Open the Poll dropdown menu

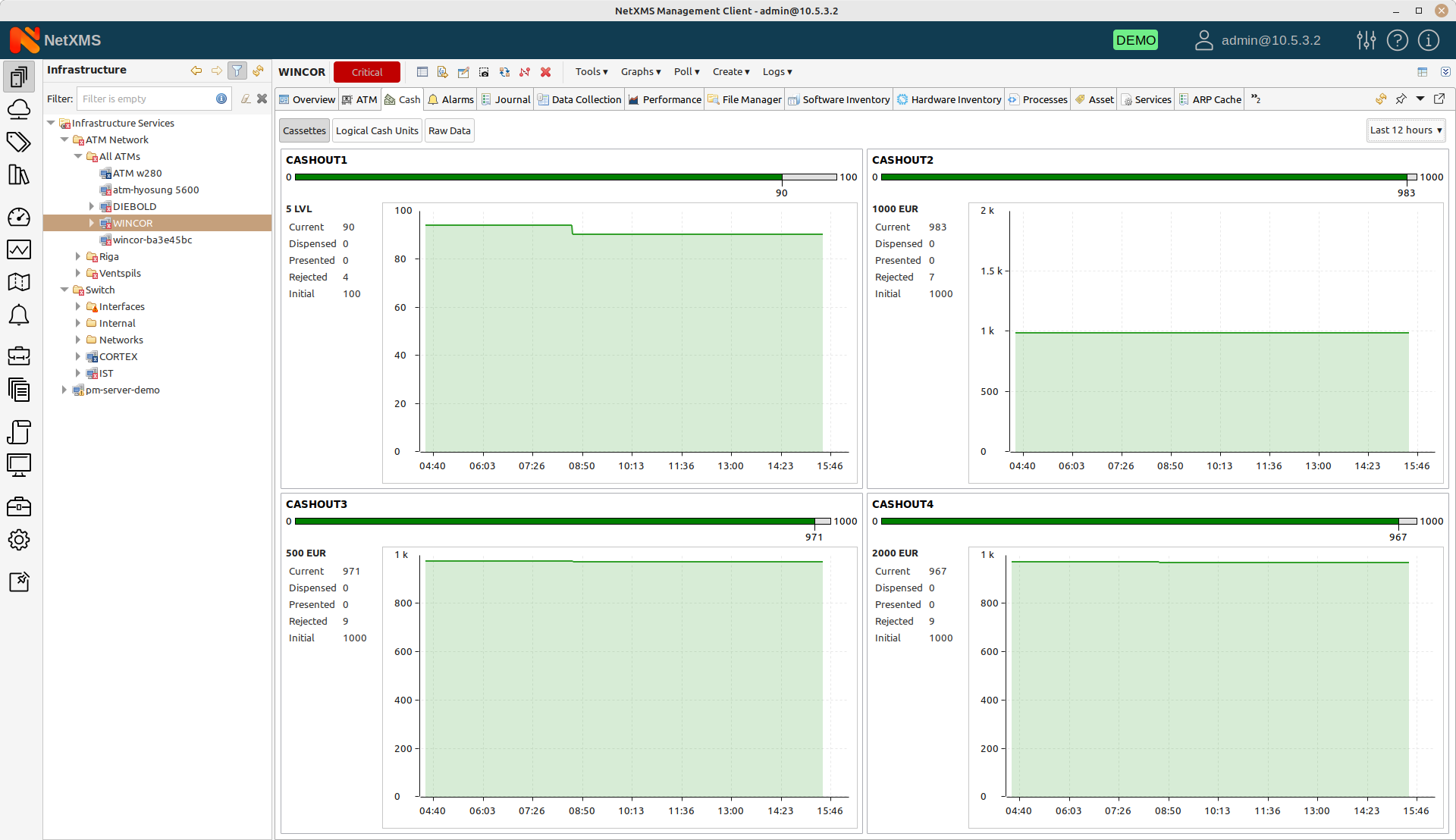(685, 71)
